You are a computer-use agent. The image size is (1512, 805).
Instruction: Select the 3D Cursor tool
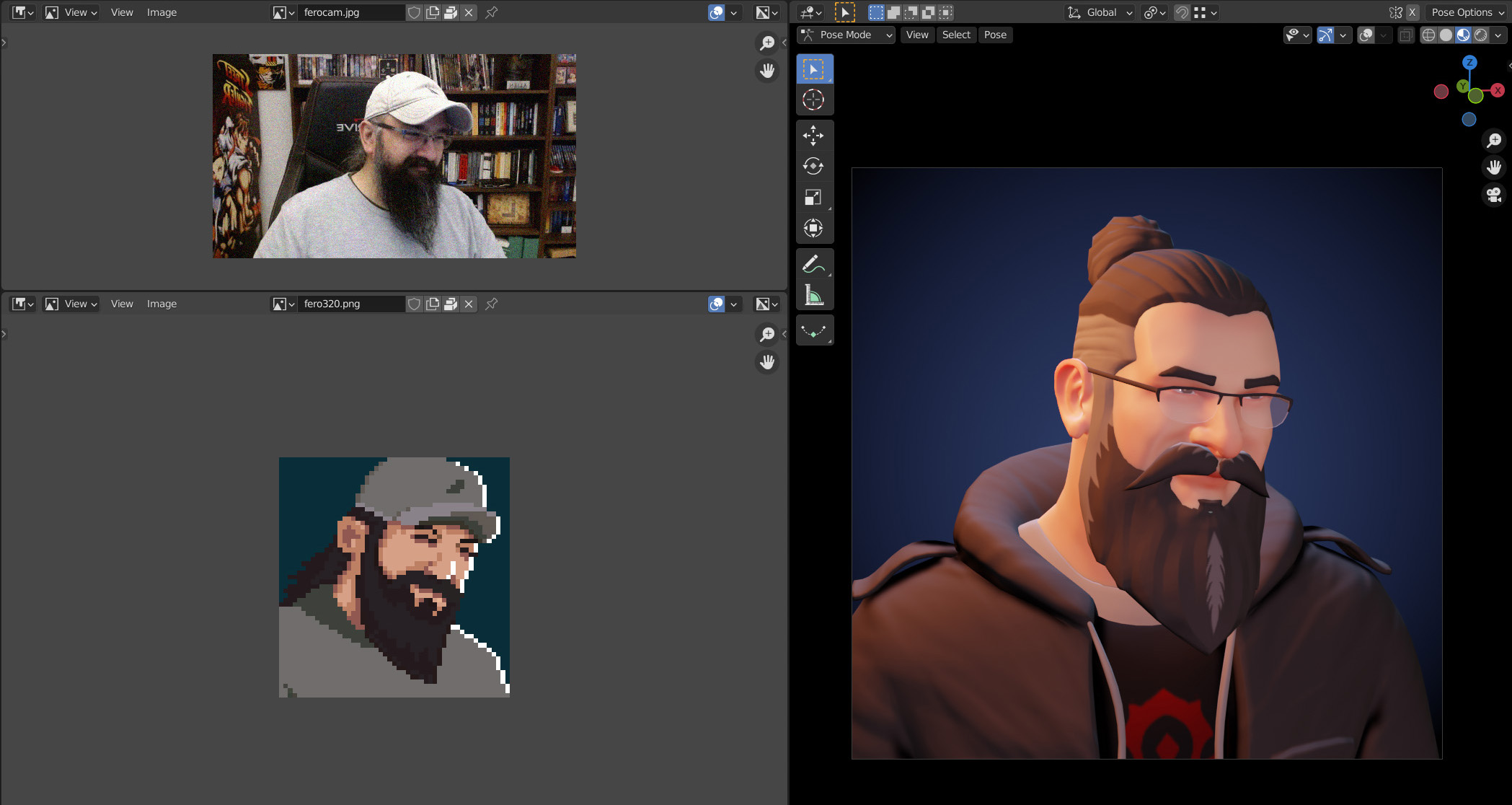(813, 100)
